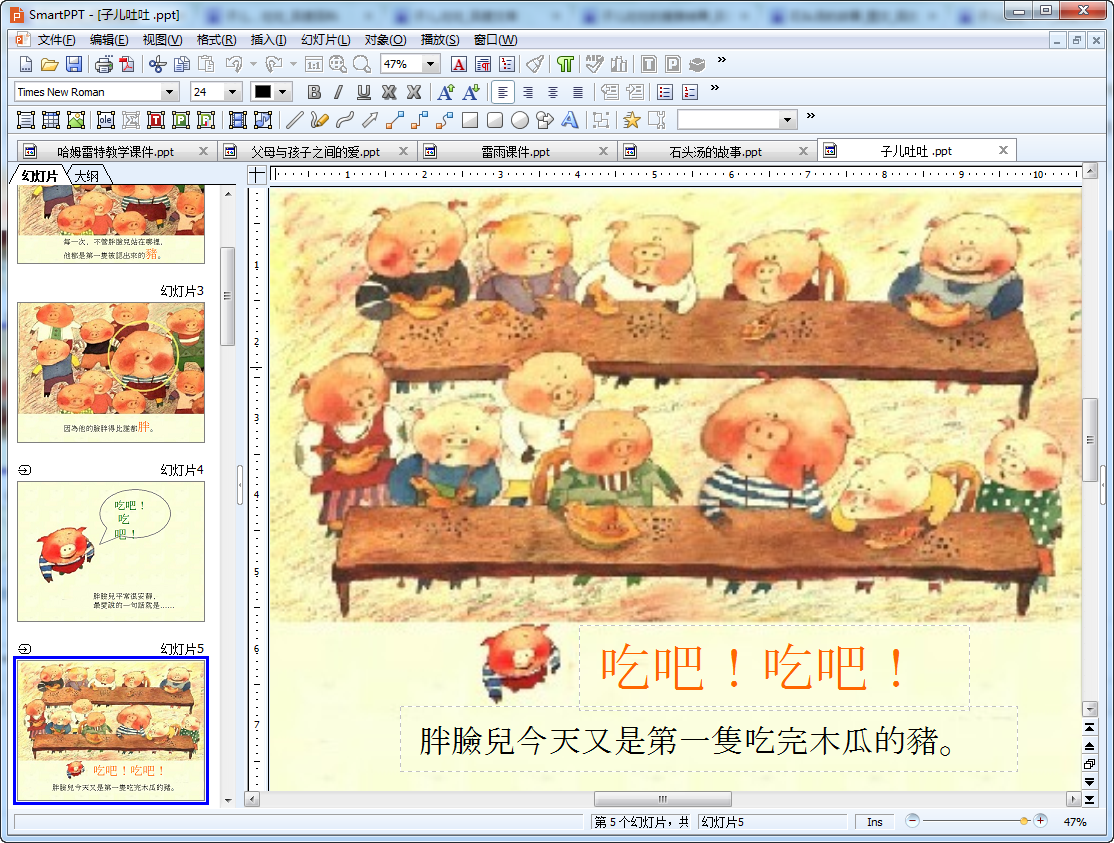Viewport: 1114px width, 843px height.
Task: Select the arrow drawing tool
Action: point(369,120)
